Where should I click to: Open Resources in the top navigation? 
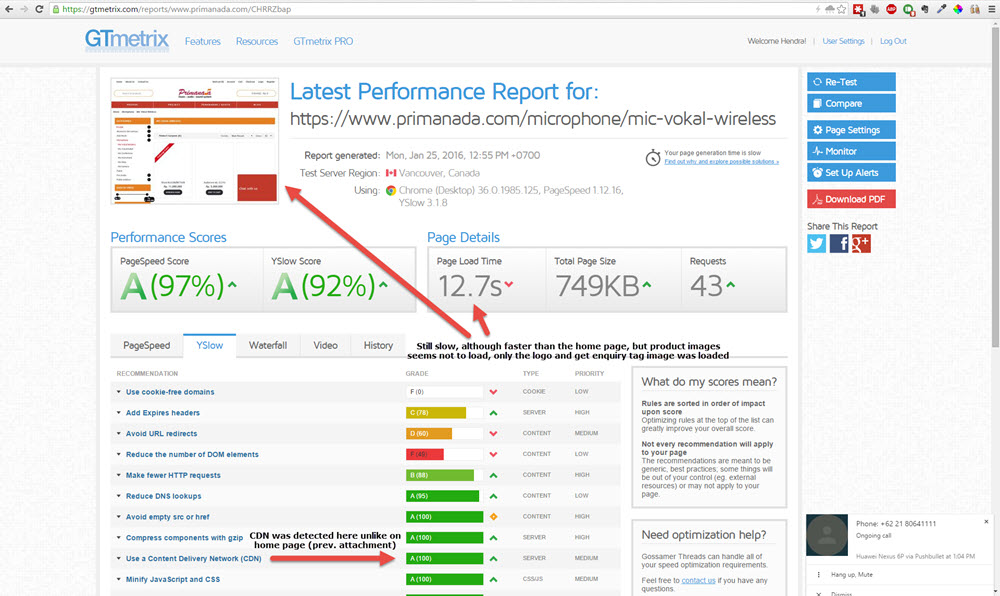[x=257, y=41]
